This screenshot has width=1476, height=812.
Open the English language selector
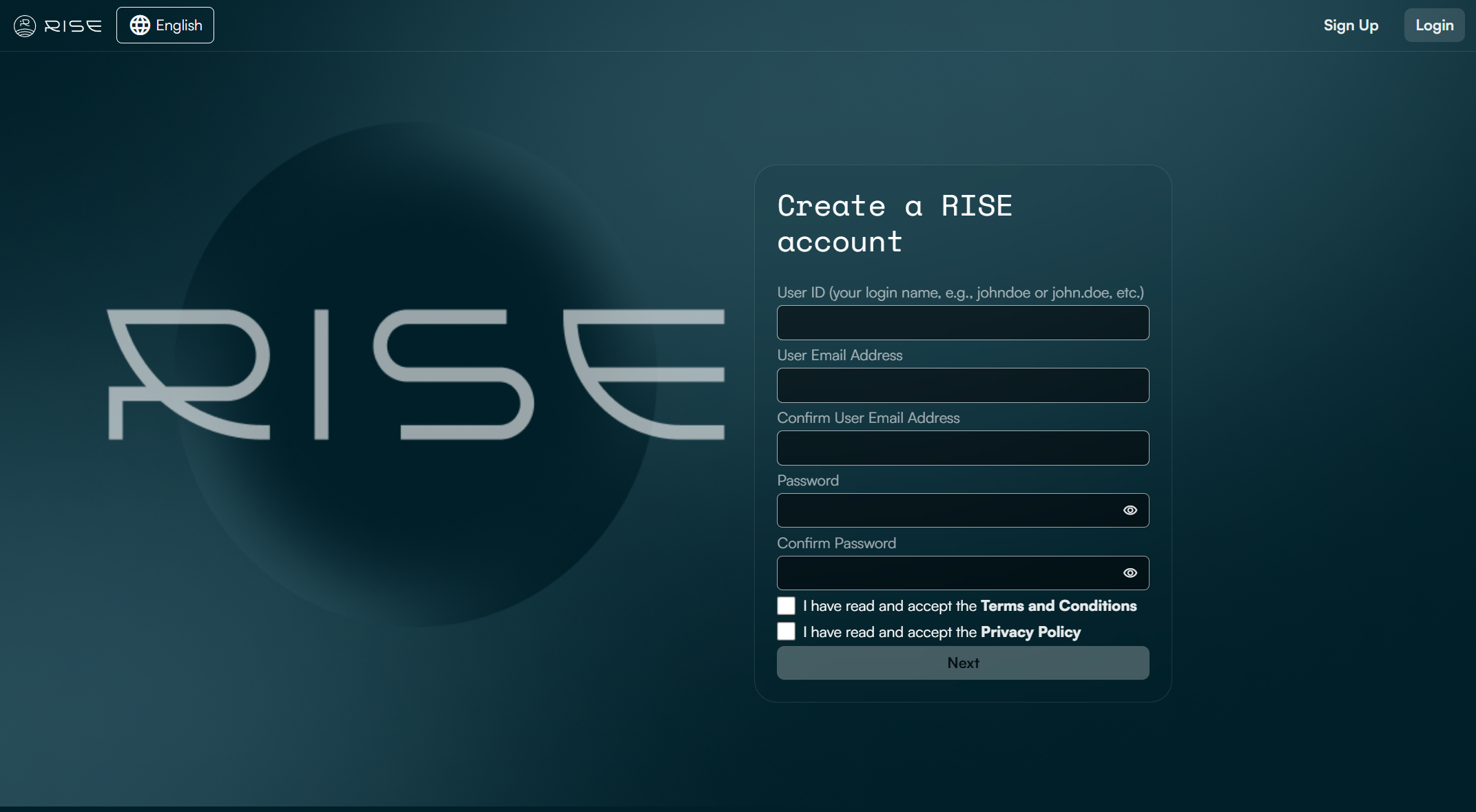click(x=165, y=25)
